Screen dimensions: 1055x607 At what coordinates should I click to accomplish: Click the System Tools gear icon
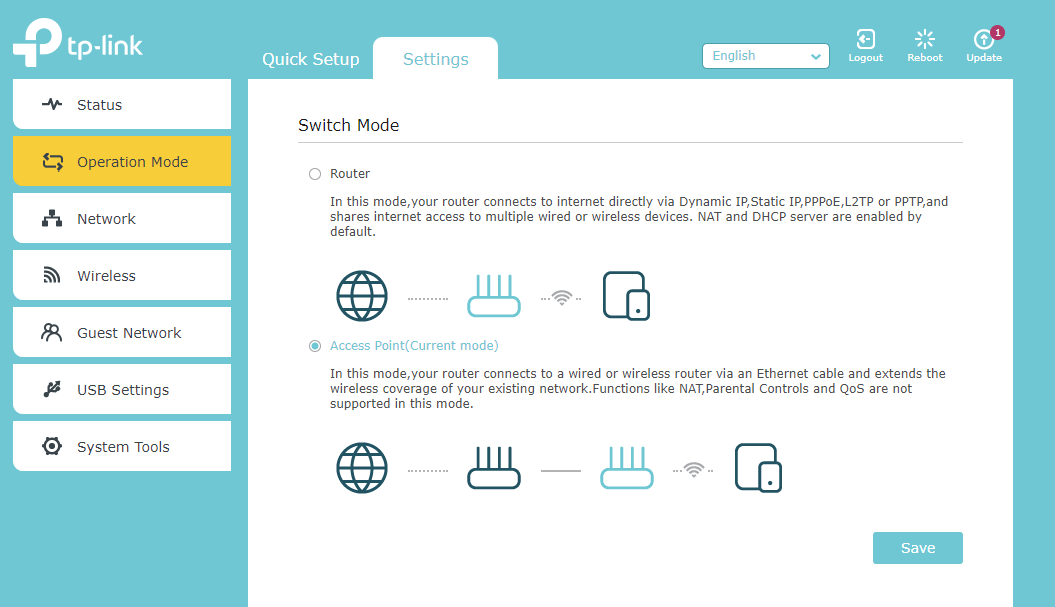pos(52,446)
